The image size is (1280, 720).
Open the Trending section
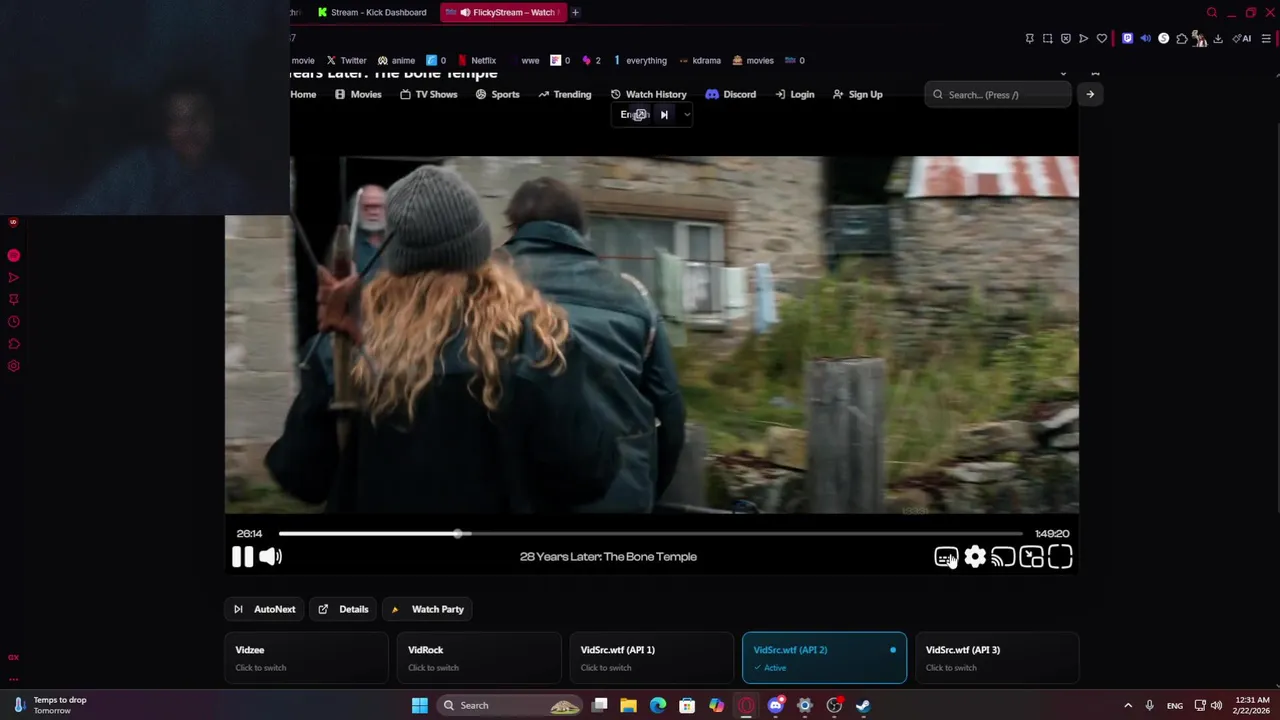(565, 95)
